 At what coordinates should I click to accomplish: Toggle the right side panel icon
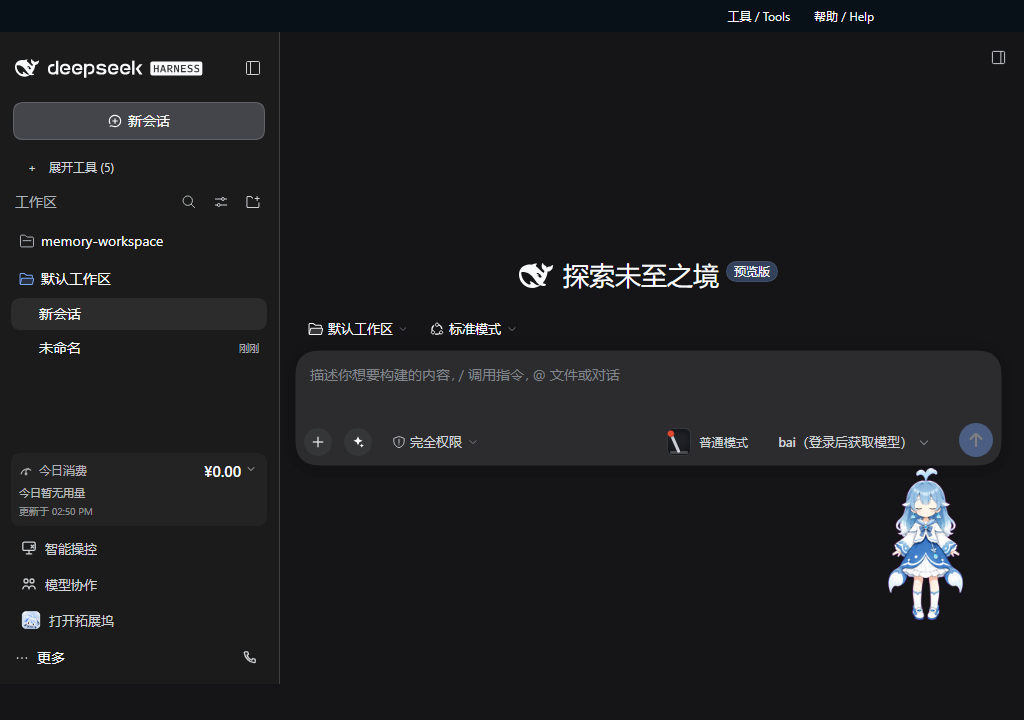coord(998,57)
